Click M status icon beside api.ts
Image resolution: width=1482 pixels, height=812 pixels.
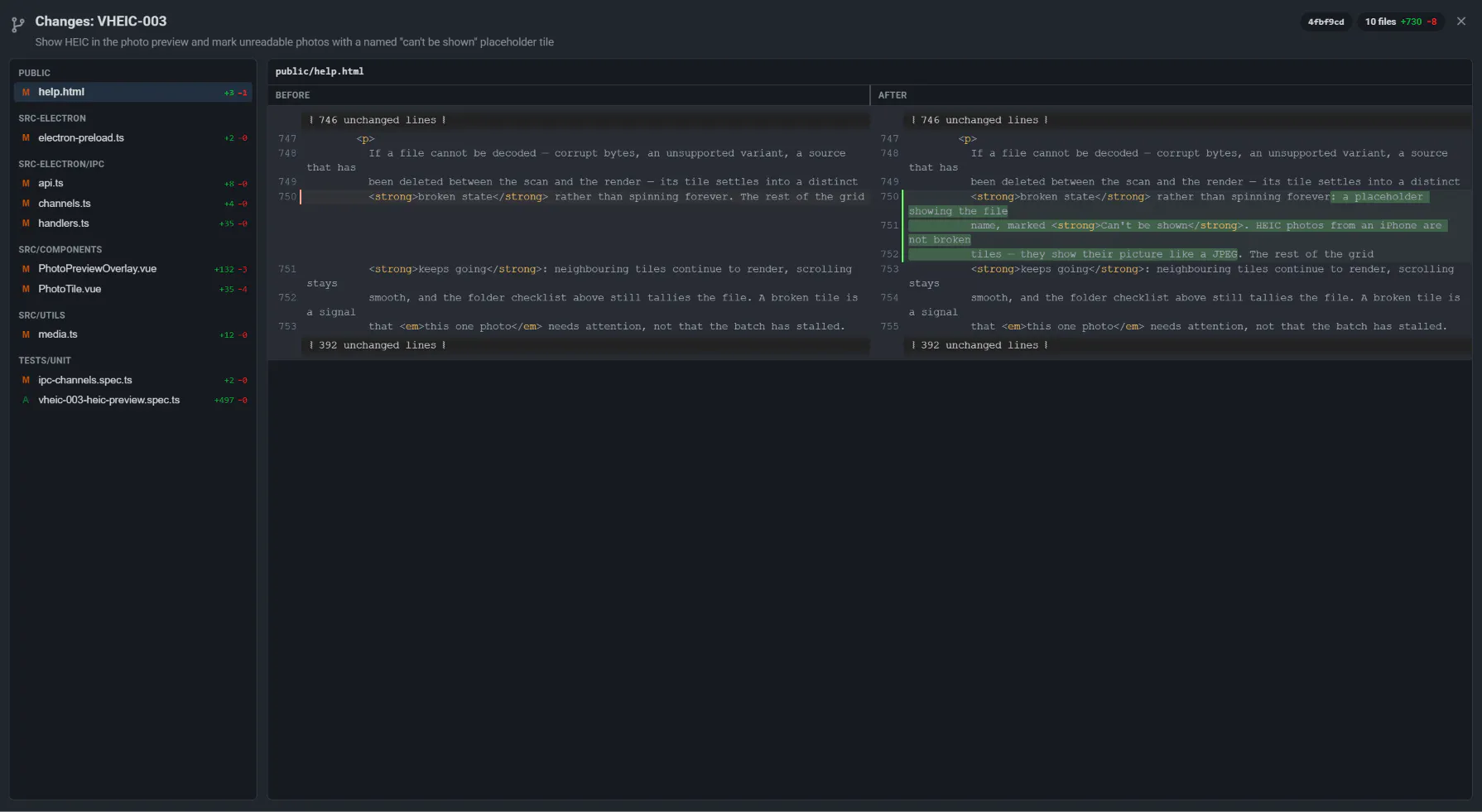click(x=26, y=183)
